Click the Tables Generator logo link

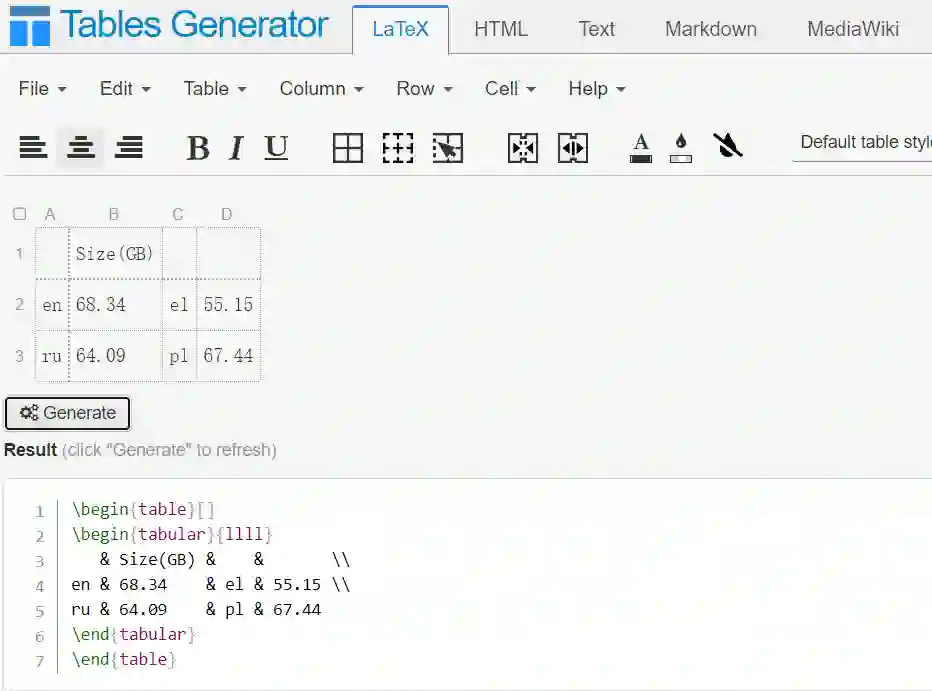coord(167,25)
